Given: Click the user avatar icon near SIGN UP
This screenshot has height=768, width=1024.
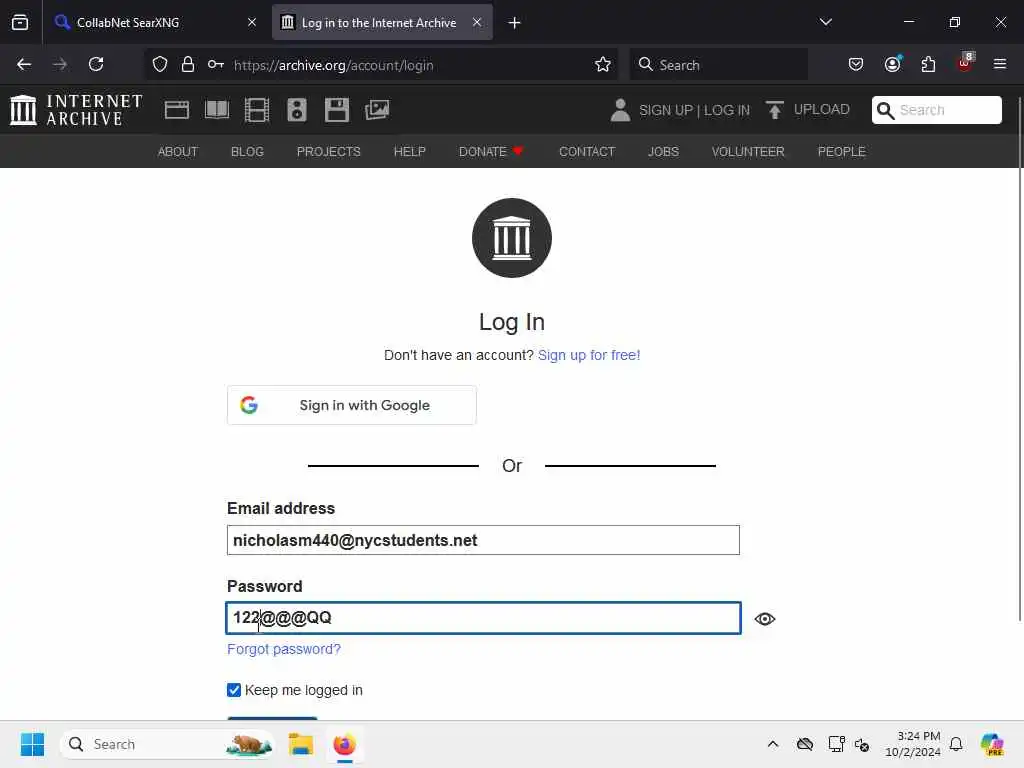Looking at the screenshot, I should click(x=620, y=110).
